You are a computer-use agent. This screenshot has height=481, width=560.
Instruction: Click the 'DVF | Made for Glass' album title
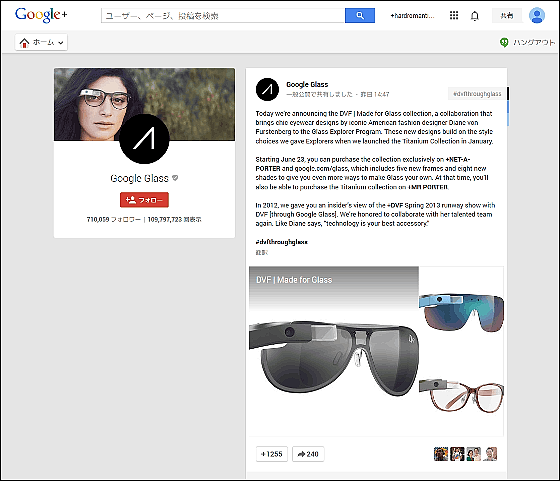pyautogui.click(x=294, y=280)
